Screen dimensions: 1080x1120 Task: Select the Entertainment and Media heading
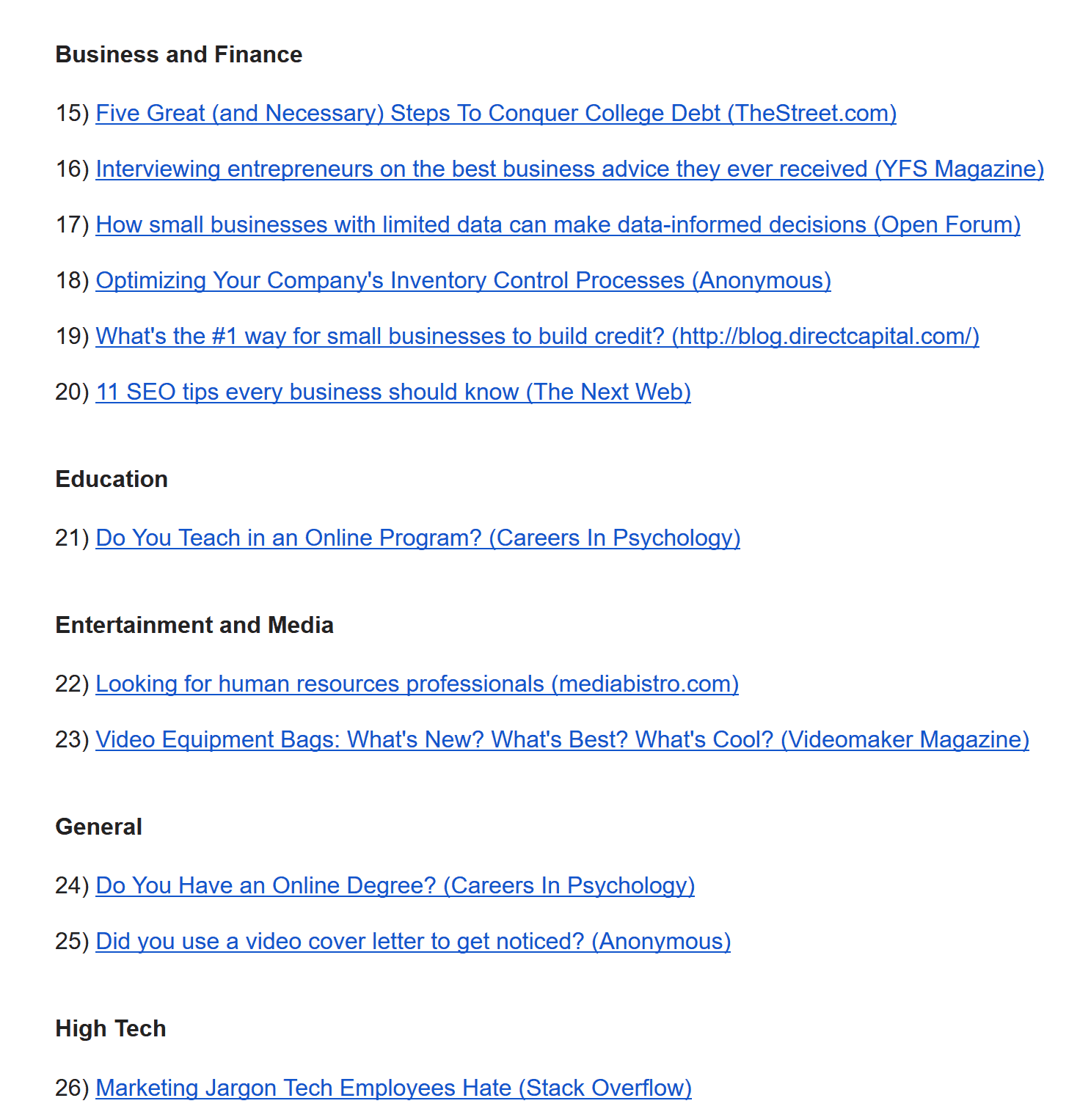194,626
